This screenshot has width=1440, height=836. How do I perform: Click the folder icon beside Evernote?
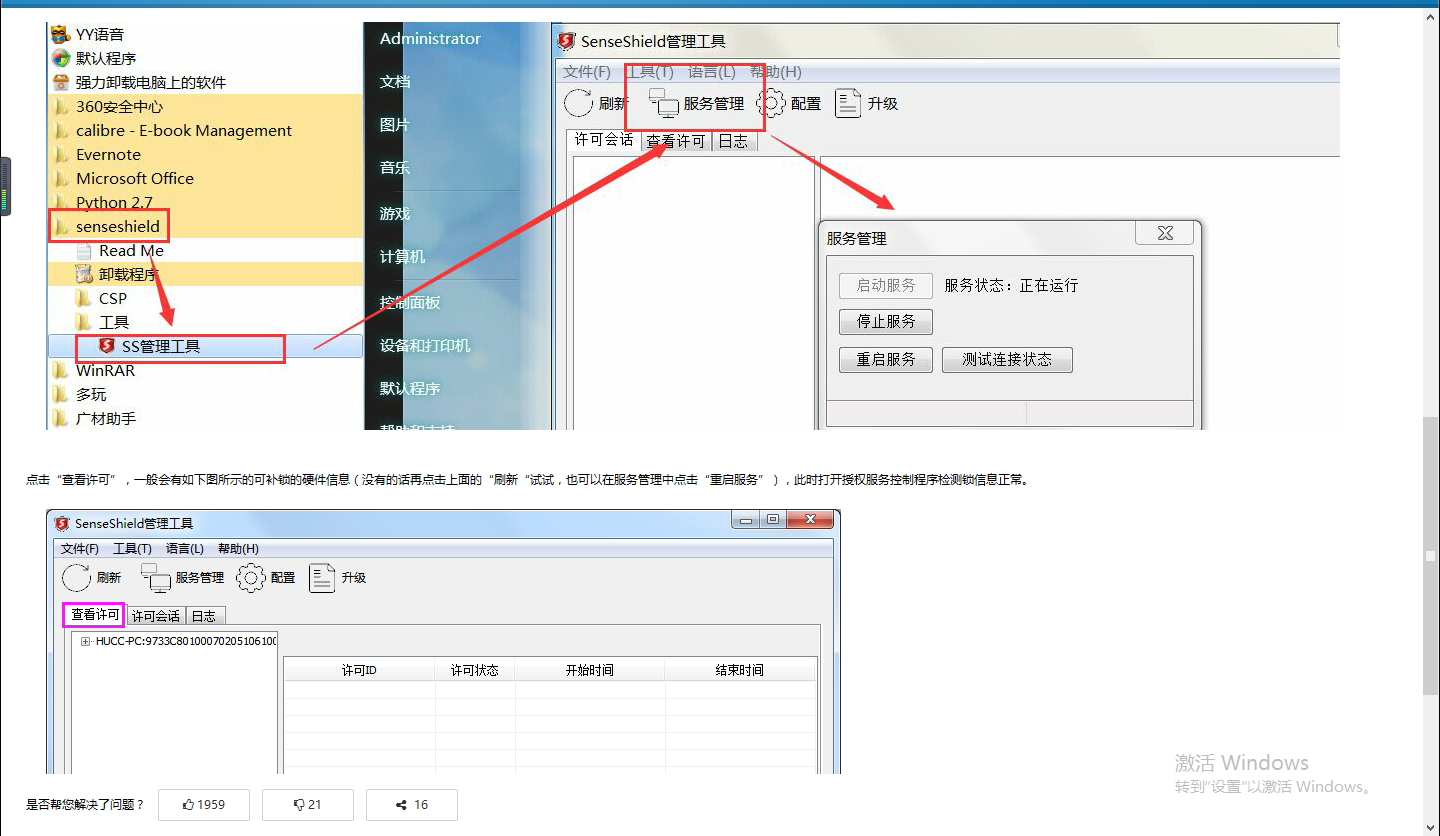[x=61, y=155]
